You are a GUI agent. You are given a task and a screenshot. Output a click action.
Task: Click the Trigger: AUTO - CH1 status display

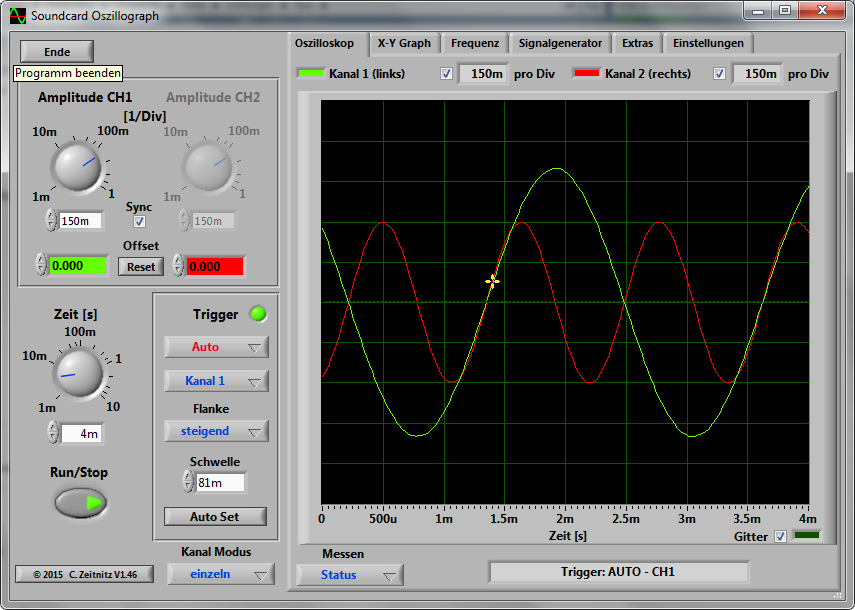[618, 572]
